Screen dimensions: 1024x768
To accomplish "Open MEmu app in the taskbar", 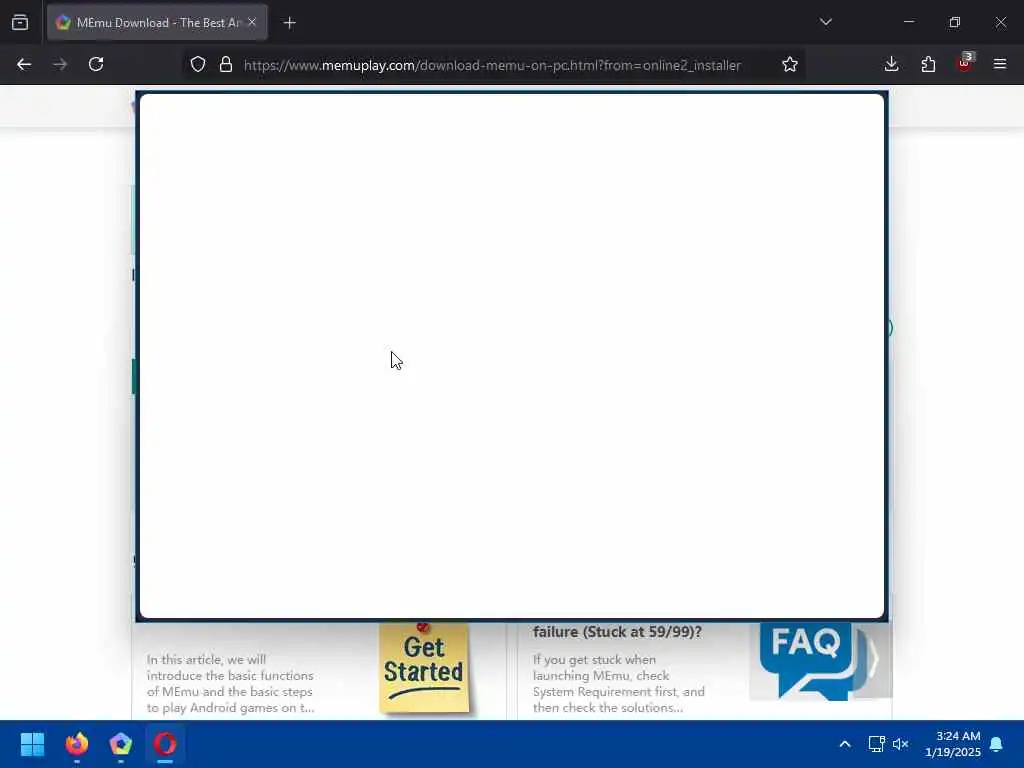I will [121, 744].
